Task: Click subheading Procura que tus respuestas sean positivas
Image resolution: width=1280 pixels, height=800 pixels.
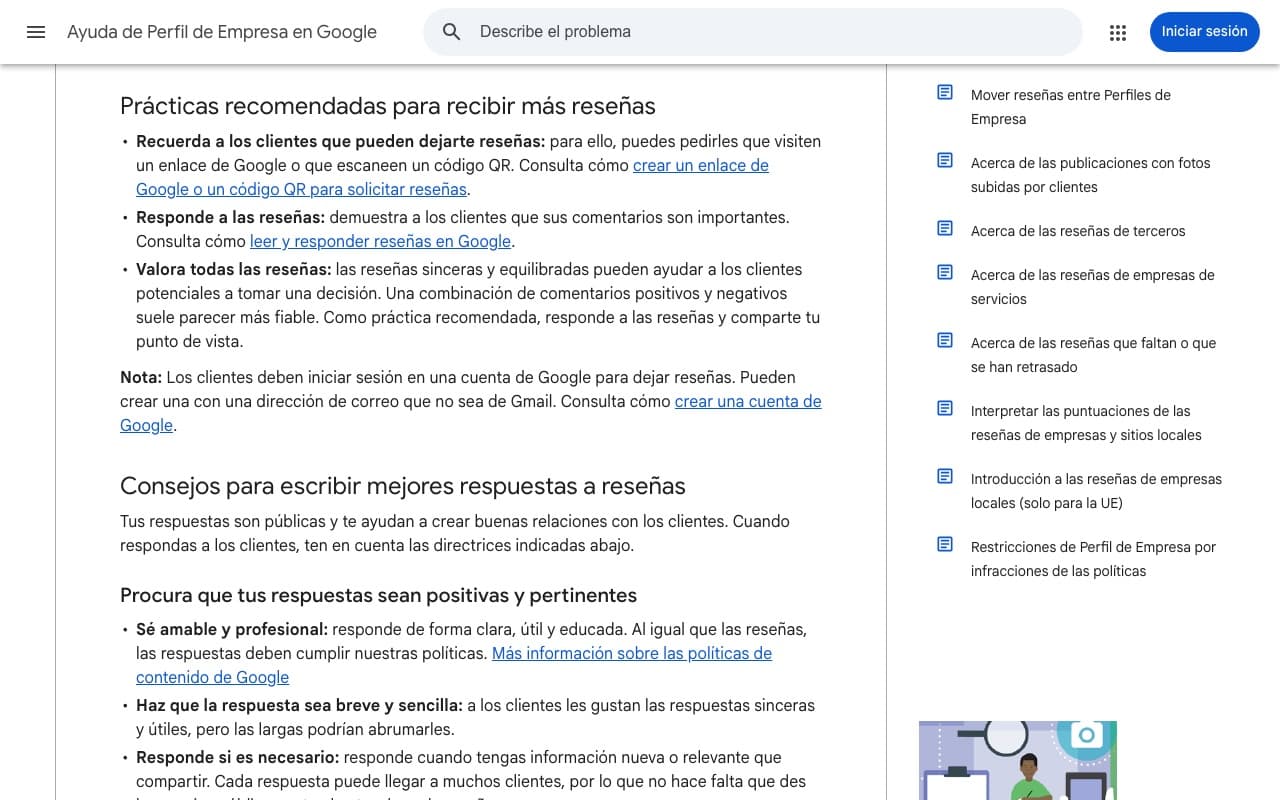Action: click(x=378, y=595)
